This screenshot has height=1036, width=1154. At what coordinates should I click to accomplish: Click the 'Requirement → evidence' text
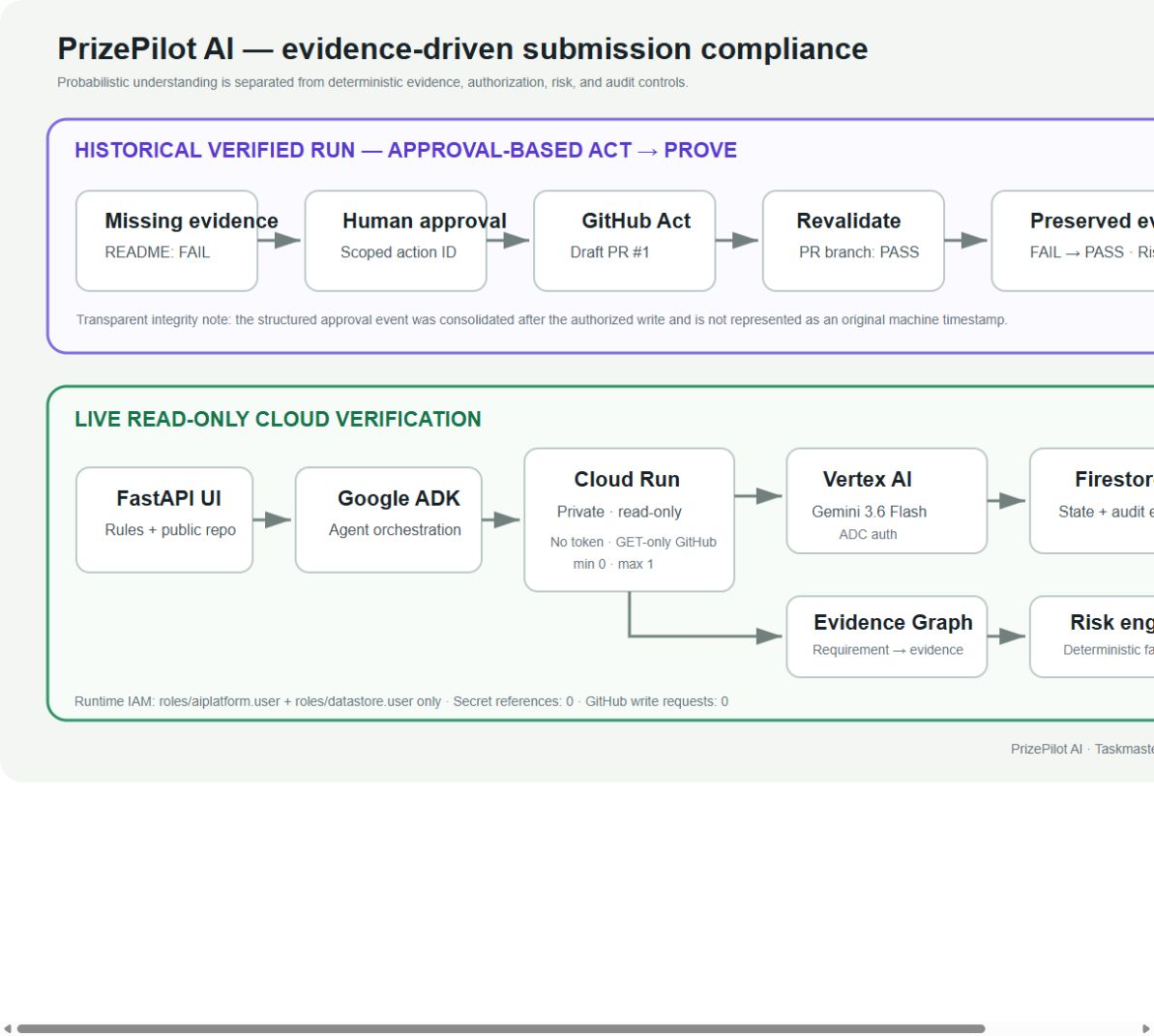point(888,650)
